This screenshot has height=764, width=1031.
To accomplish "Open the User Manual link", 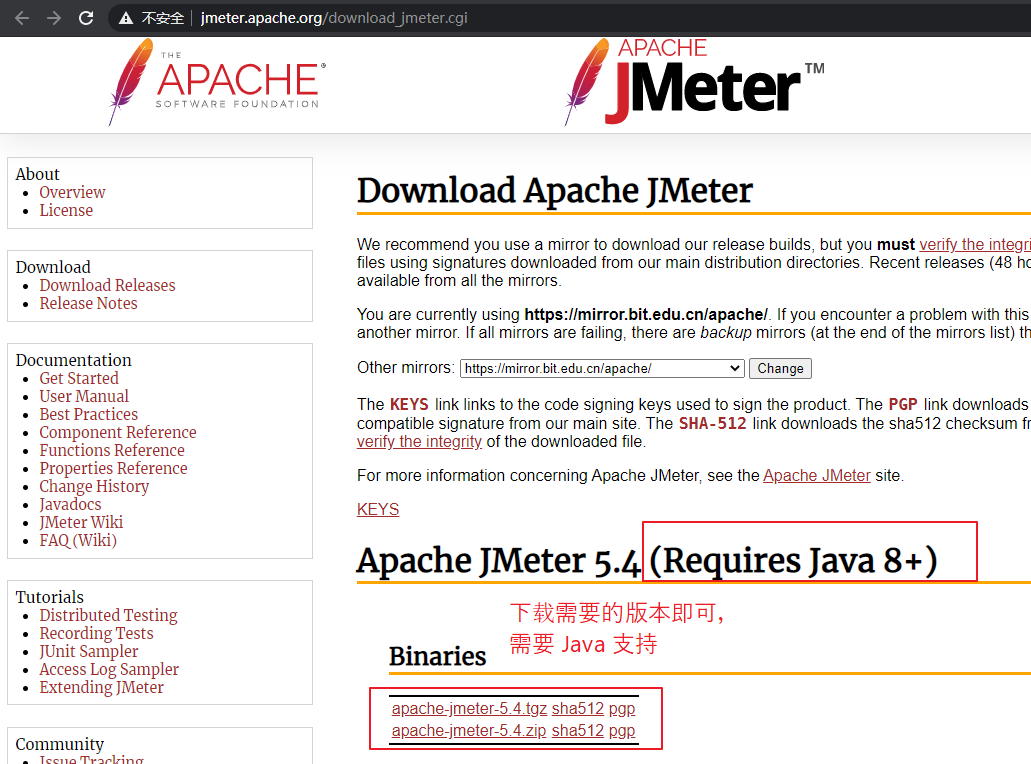I will pos(84,396).
